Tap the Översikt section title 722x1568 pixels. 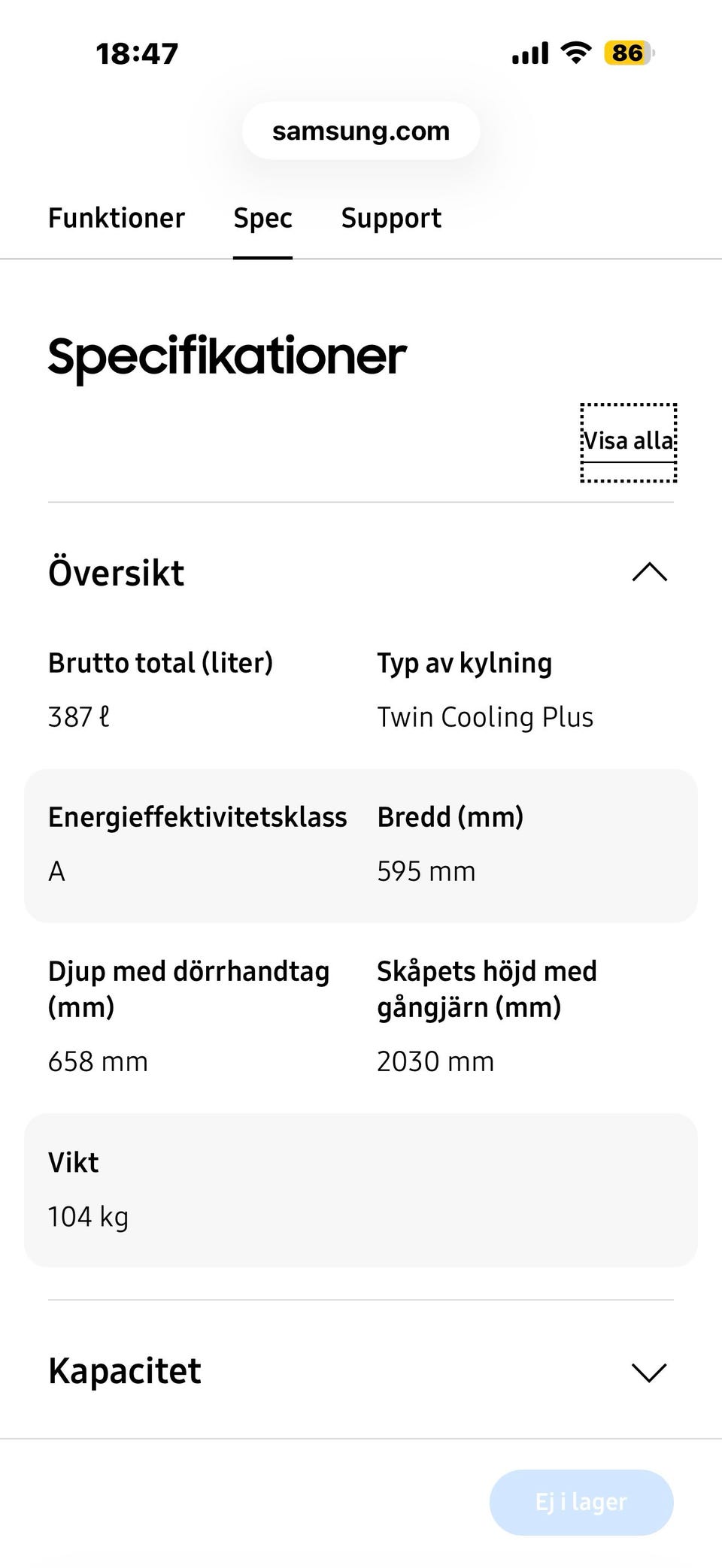tap(117, 573)
